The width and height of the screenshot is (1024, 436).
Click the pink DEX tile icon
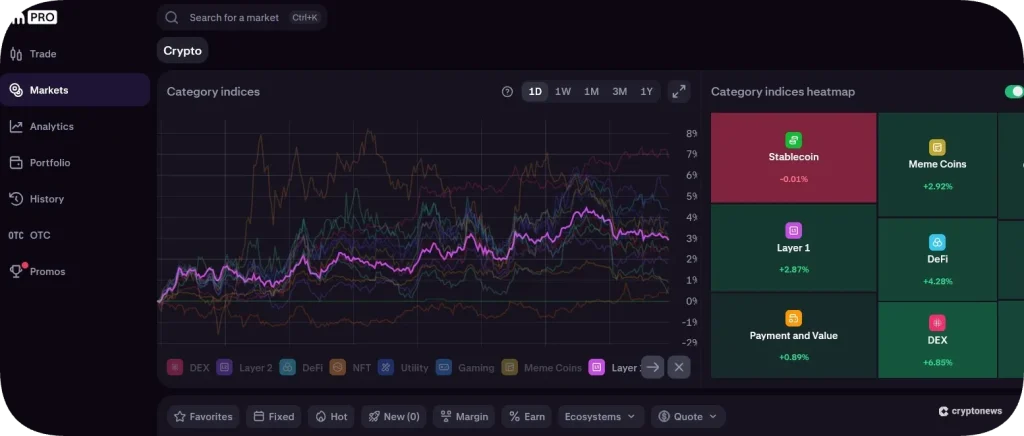click(x=937, y=323)
